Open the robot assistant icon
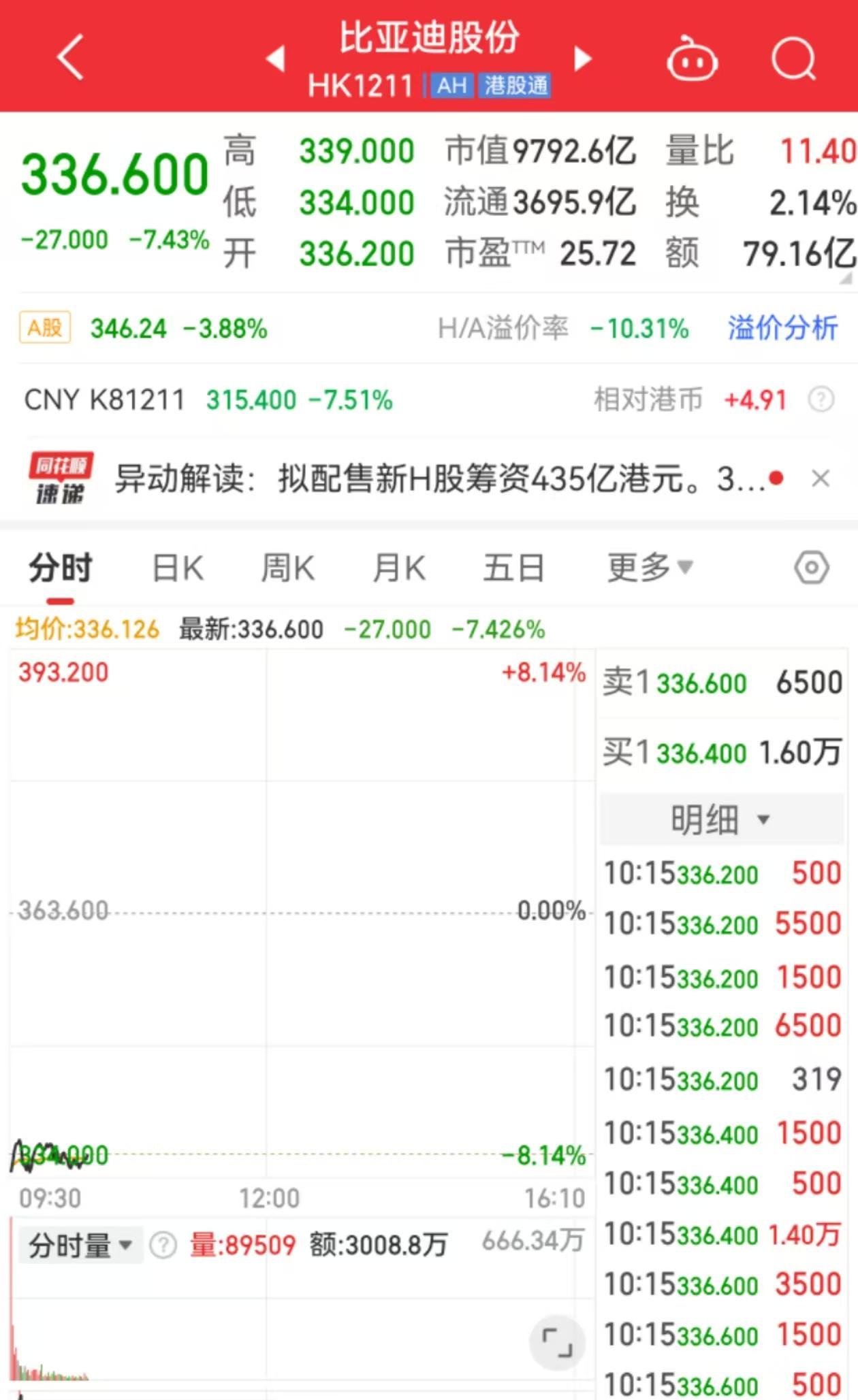The width and height of the screenshot is (858, 1400). 691,60
